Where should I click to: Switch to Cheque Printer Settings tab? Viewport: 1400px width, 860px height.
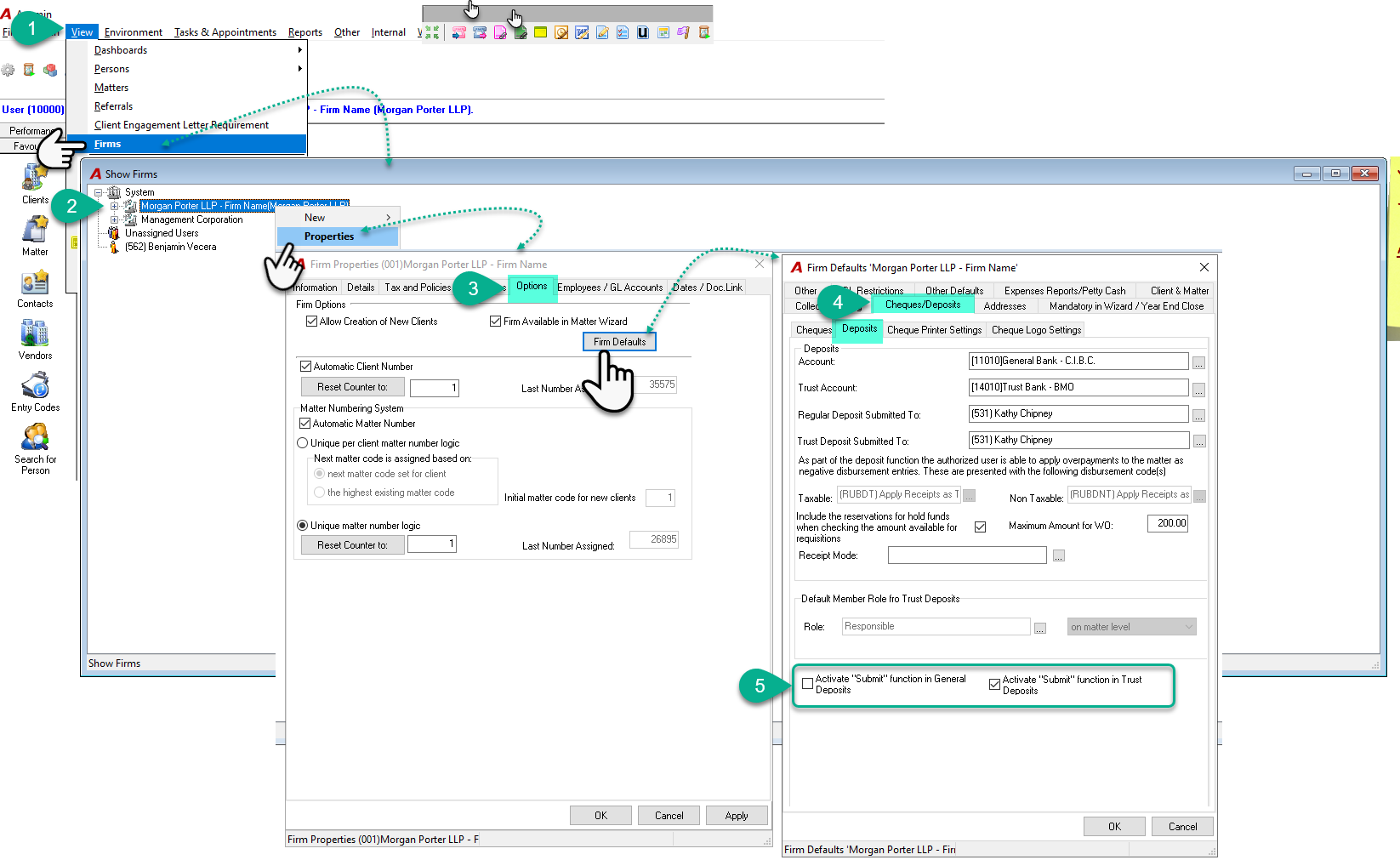934,330
